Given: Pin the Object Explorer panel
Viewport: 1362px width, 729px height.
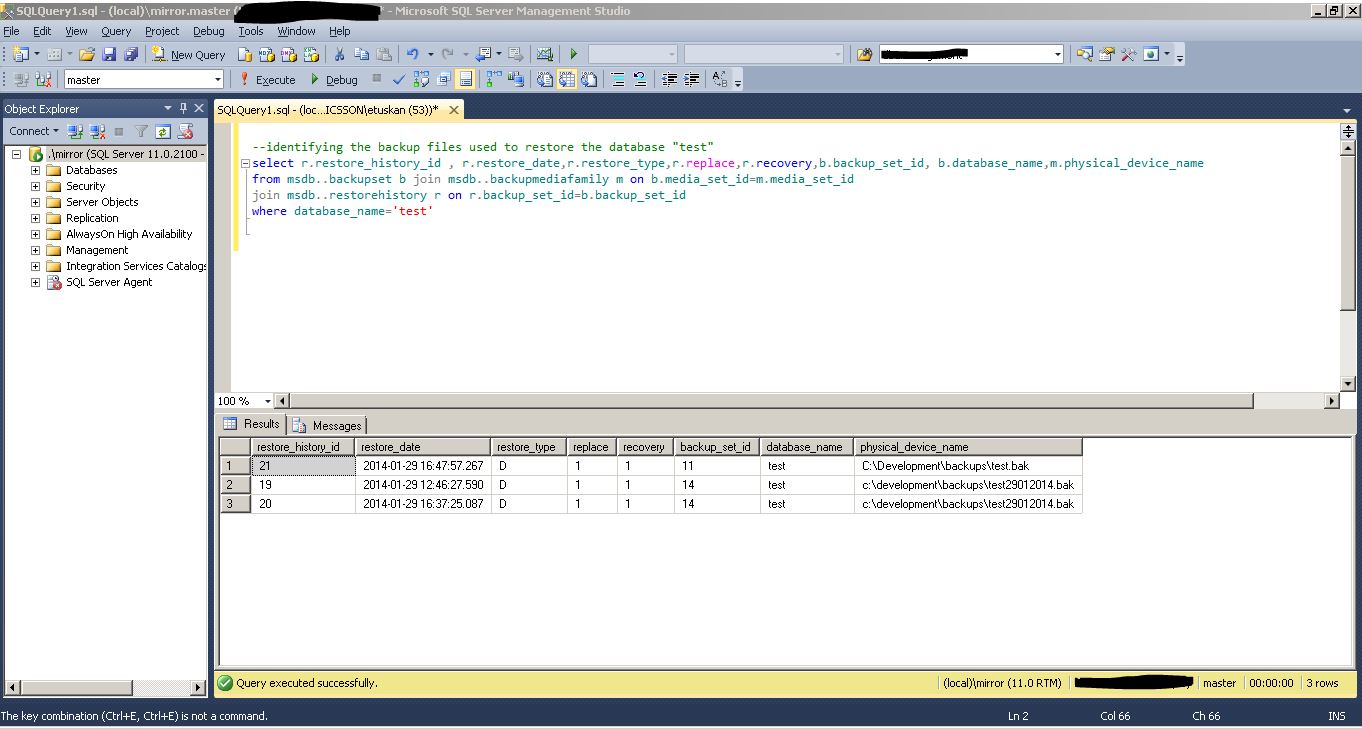Looking at the screenshot, I should point(183,108).
